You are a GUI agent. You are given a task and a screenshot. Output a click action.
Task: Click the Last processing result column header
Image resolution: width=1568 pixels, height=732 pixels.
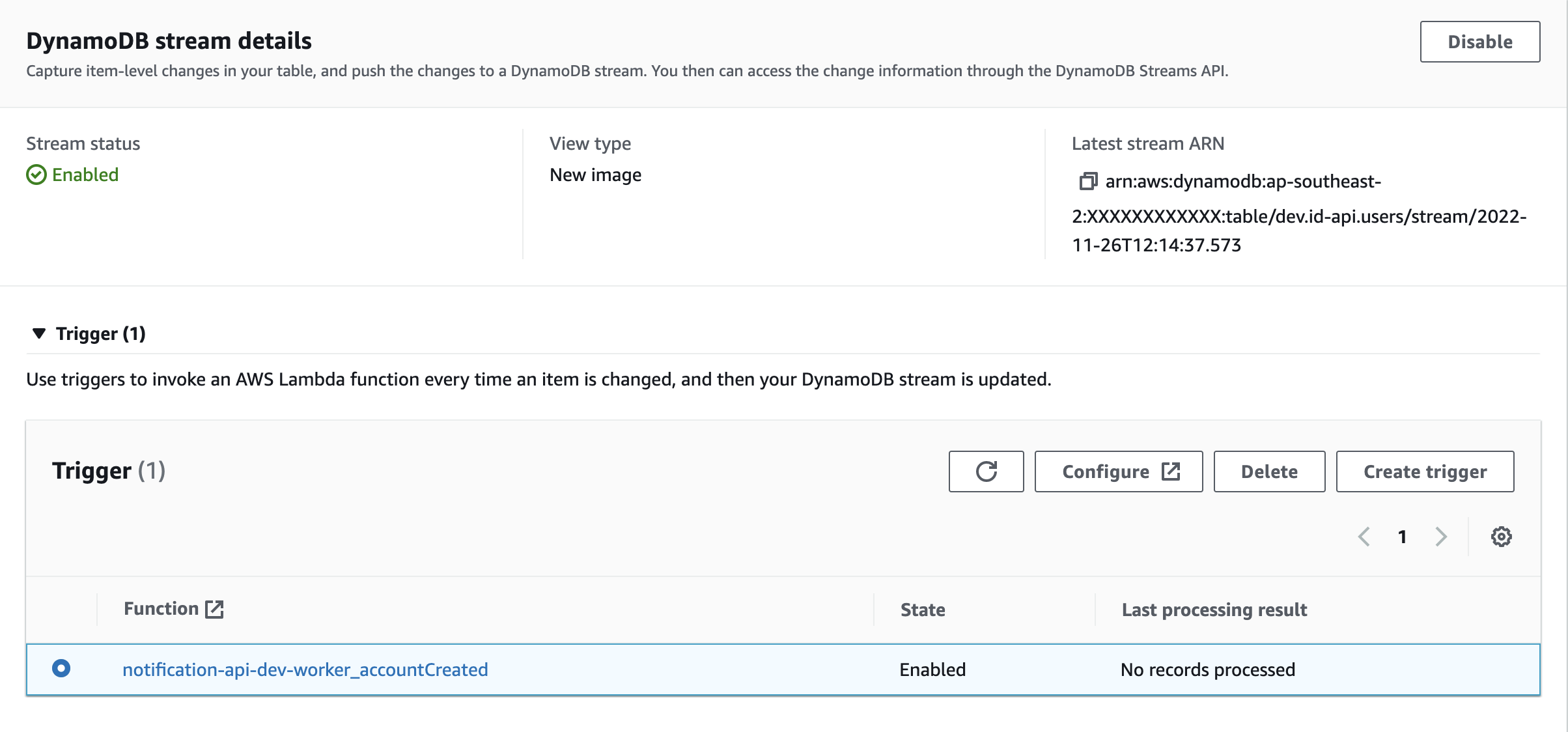1214,610
